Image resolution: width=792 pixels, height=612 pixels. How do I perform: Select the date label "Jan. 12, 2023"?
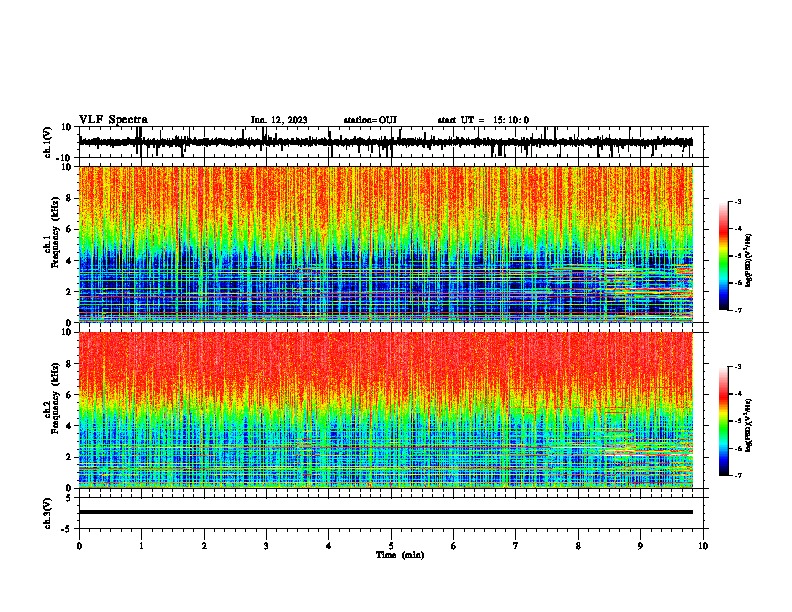279,120
